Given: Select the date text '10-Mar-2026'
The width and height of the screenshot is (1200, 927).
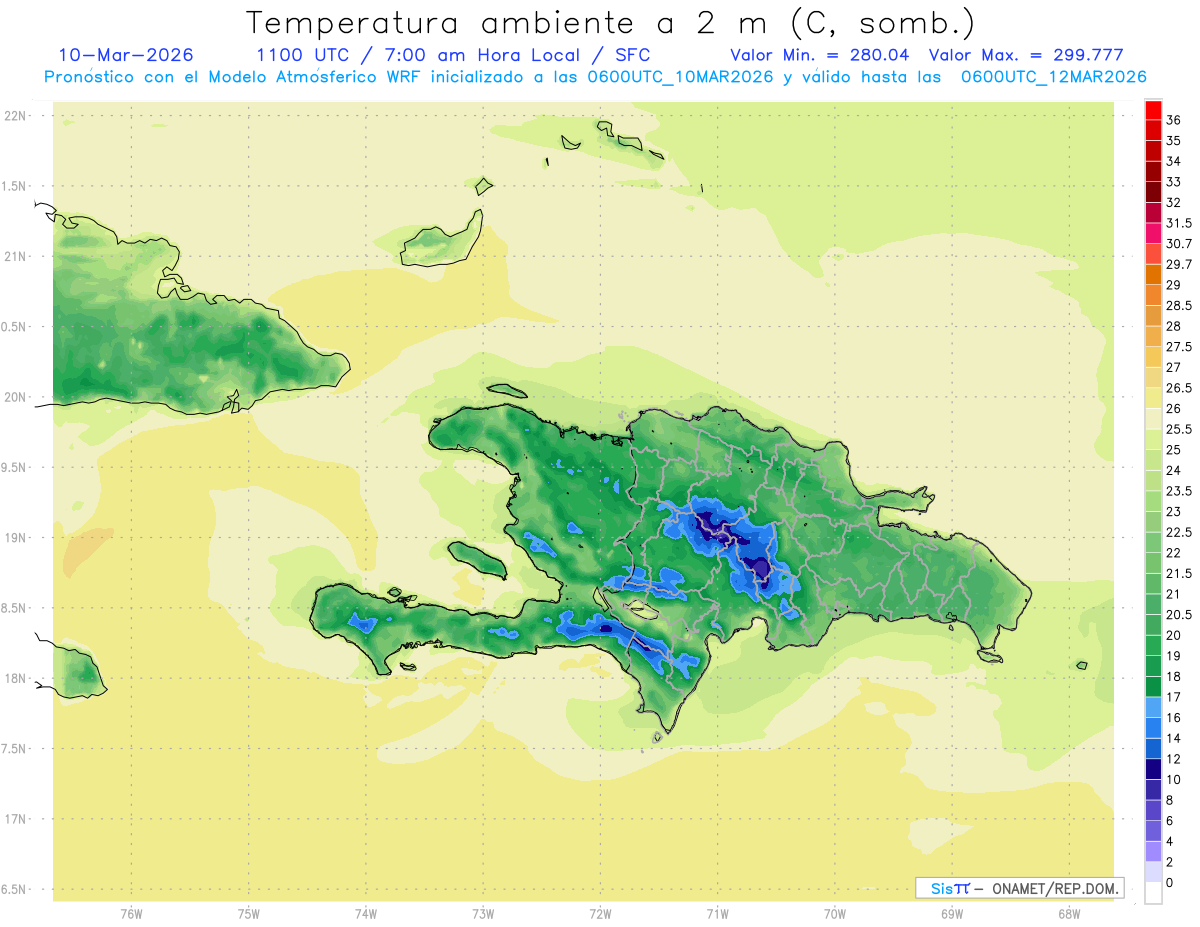Looking at the screenshot, I should pos(126,55).
